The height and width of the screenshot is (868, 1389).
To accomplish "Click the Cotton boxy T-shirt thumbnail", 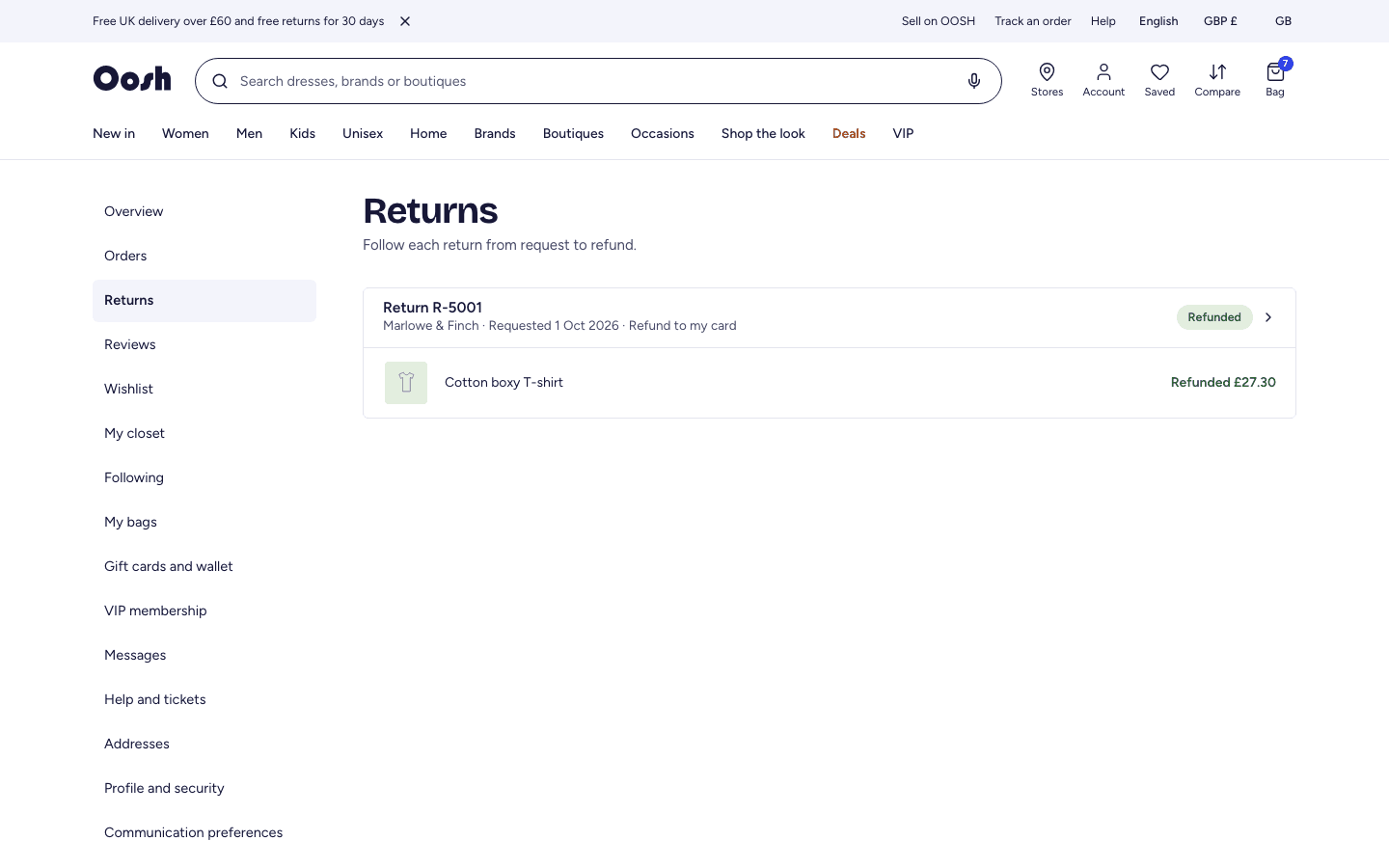I will point(406,383).
